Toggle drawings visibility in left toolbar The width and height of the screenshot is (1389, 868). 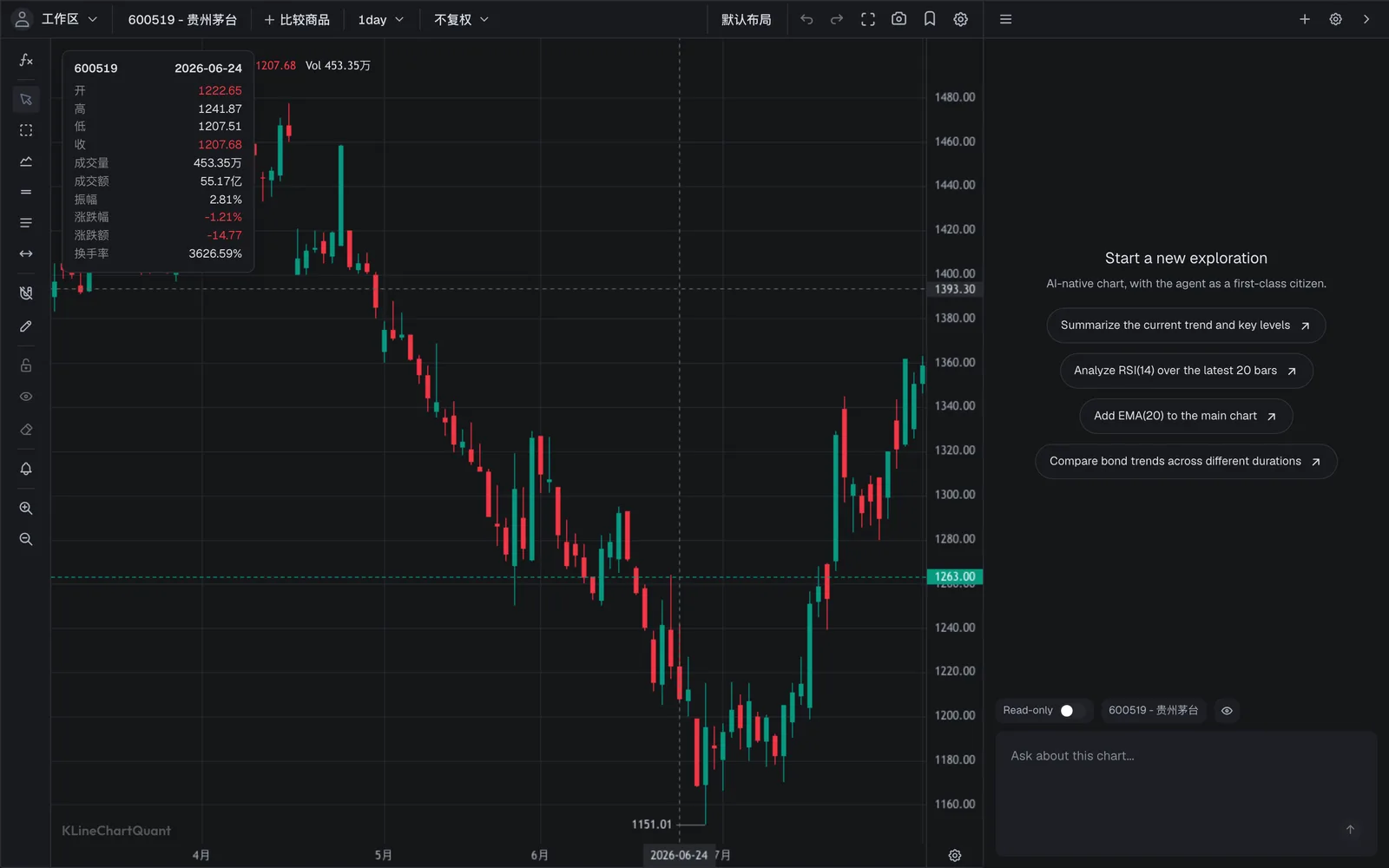pos(26,397)
